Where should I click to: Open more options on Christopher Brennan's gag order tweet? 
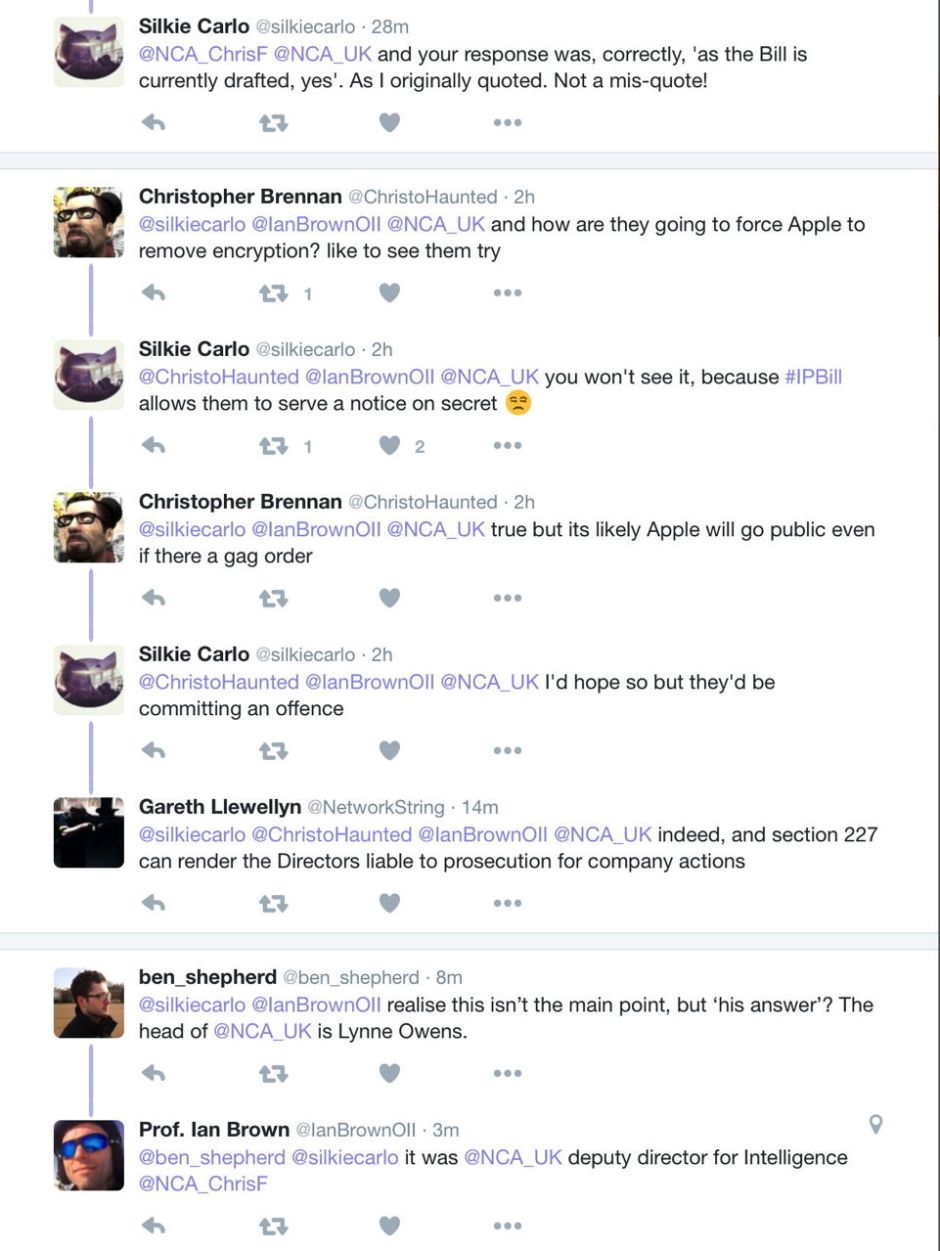(x=506, y=598)
